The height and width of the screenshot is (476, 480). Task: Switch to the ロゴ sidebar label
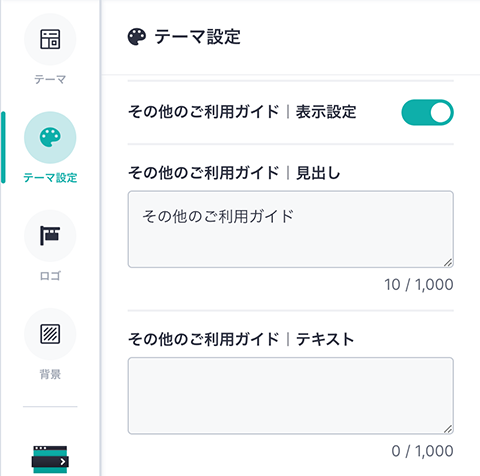tap(50, 276)
